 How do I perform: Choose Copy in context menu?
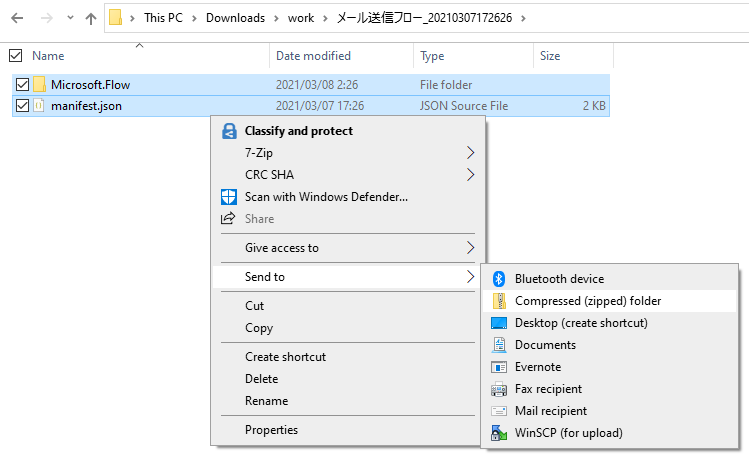pyautogui.click(x=259, y=328)
